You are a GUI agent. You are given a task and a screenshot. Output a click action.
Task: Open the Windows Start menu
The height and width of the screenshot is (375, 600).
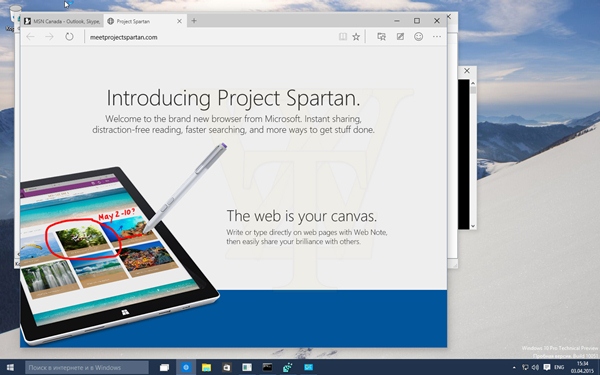(x=10, y=367)
